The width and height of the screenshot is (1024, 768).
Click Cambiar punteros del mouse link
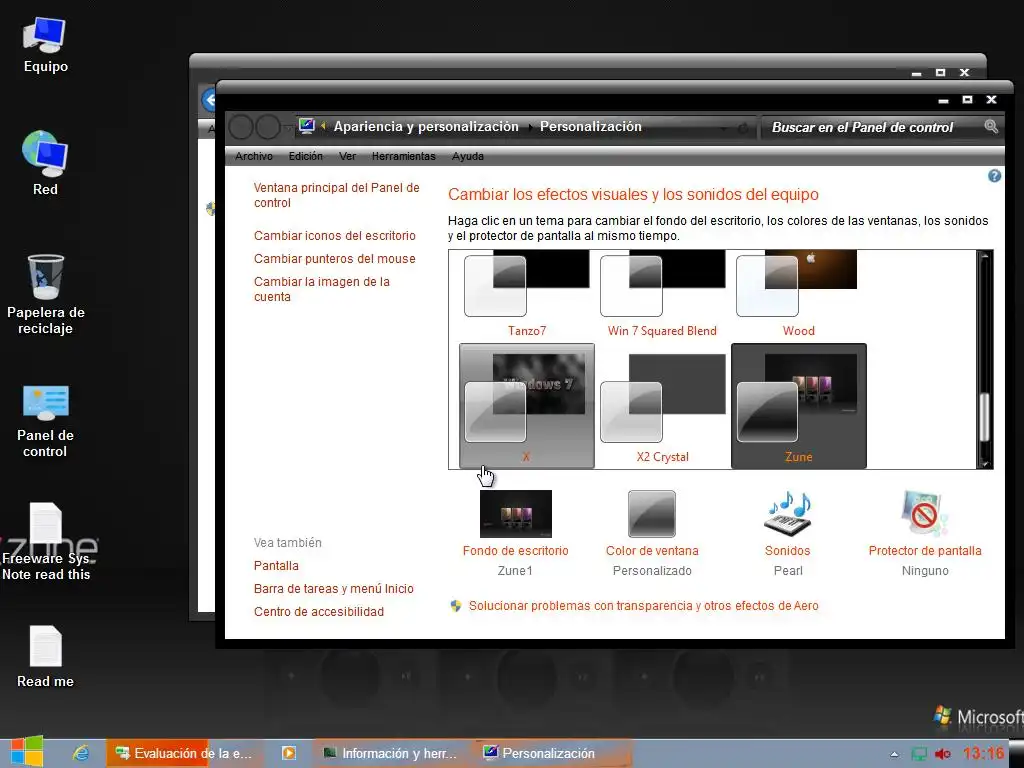(x=334, y=259)
